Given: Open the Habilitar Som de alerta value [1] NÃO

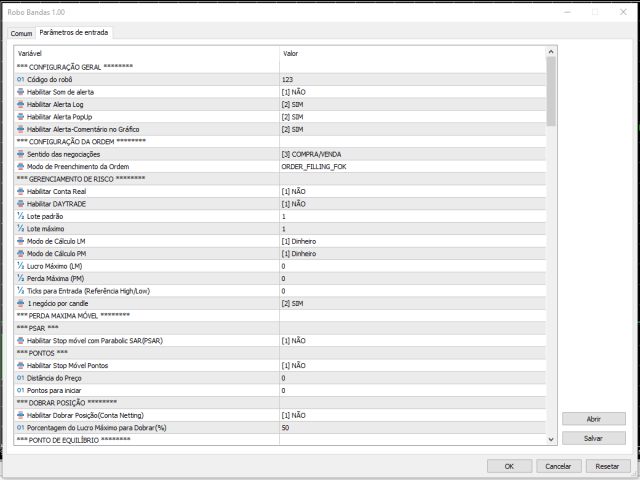Looking at the screenshot, I should pyautogui.click(x=413, y=92).
